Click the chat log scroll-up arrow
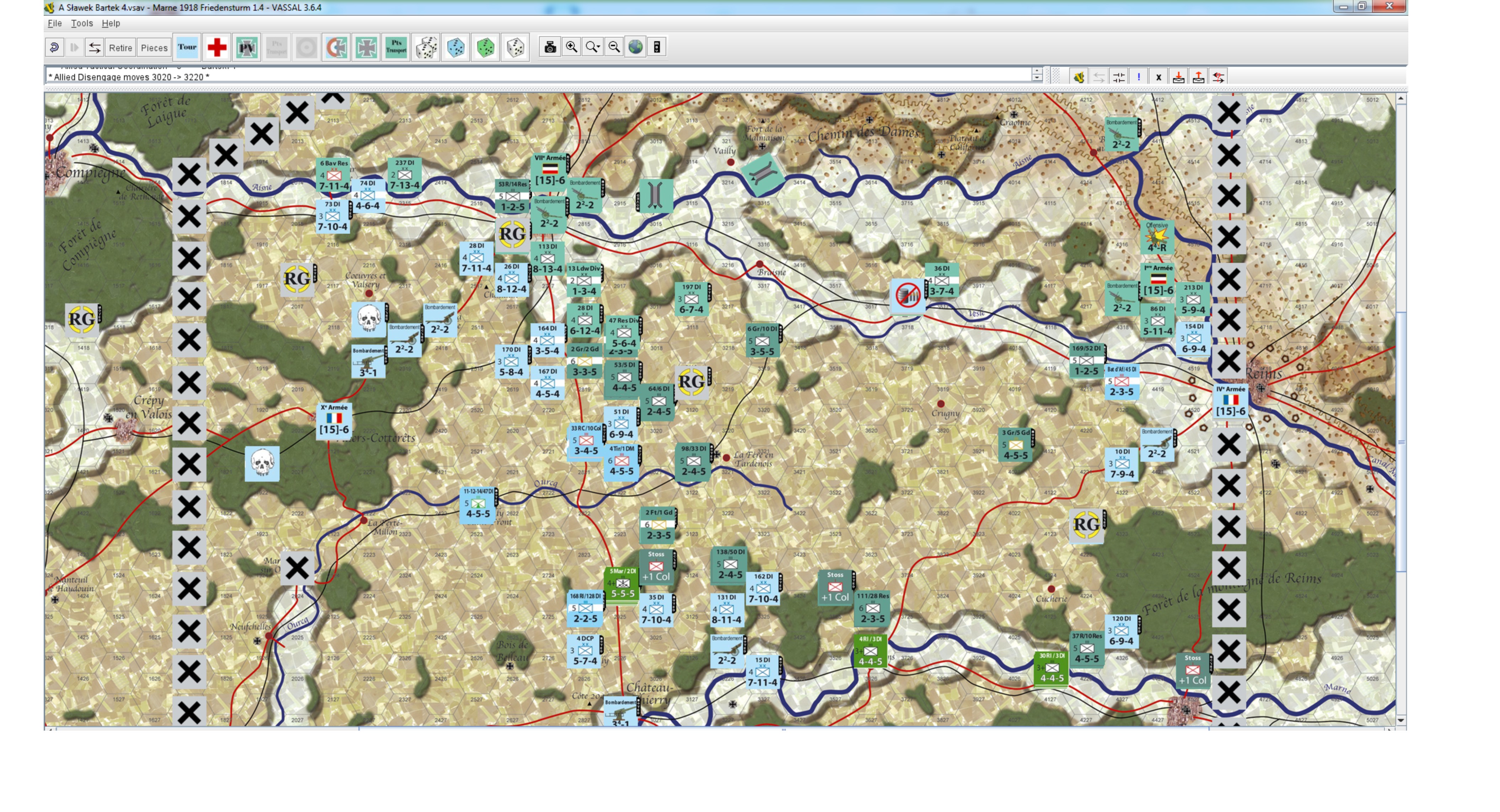The width and height of the screenshot is (1500, 812). (1037, 71)
